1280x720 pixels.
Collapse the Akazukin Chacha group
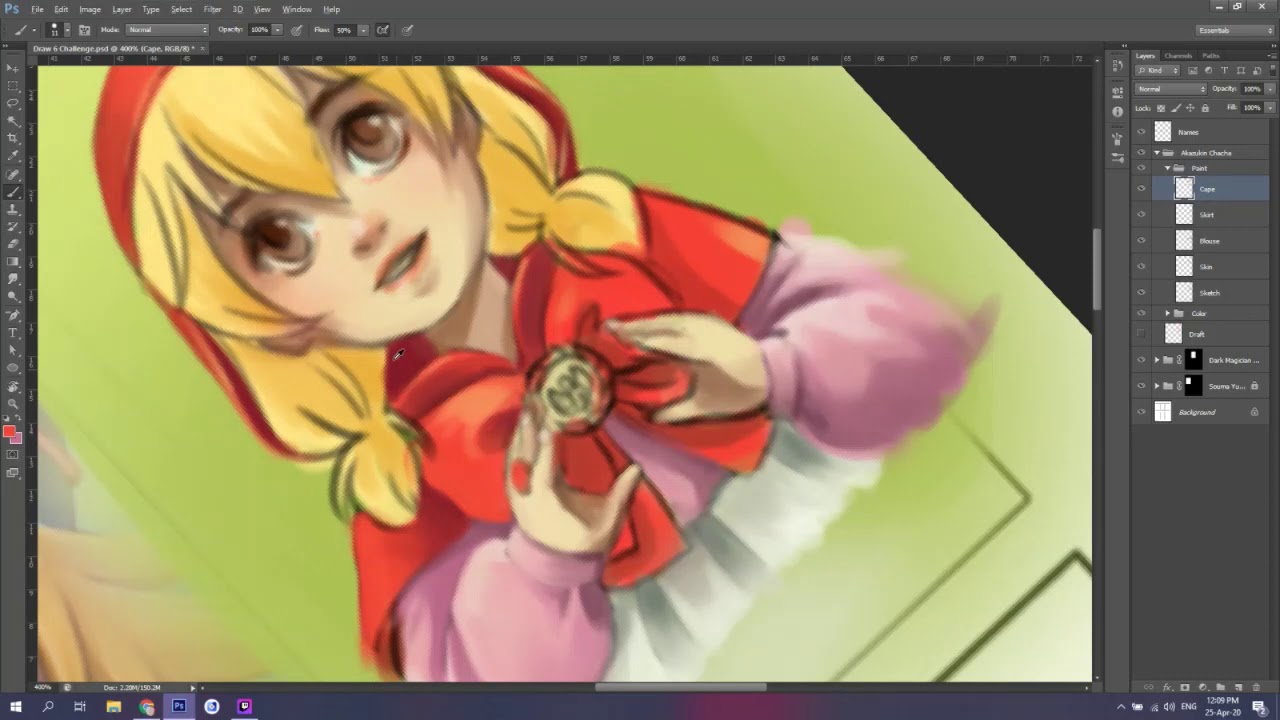(x=1157, y=153)
